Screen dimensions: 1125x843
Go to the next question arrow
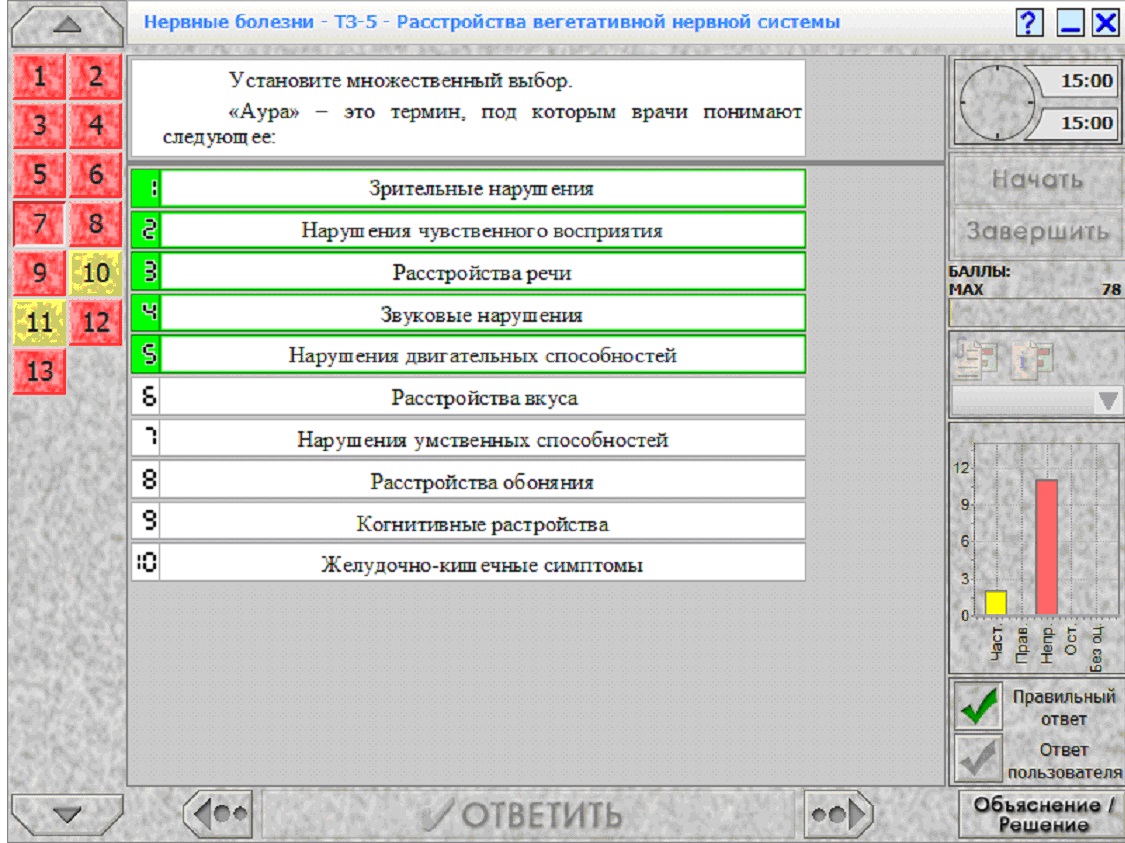[839, 814]
